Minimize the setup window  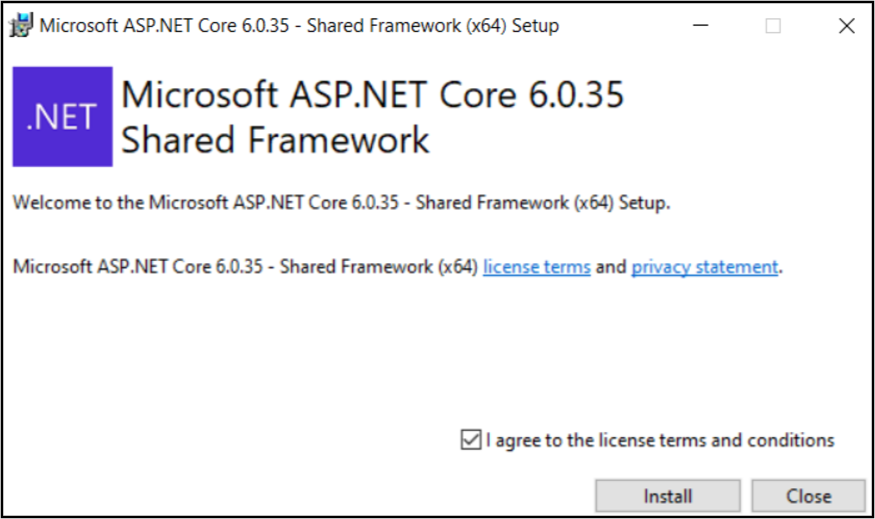click(699, 27)
